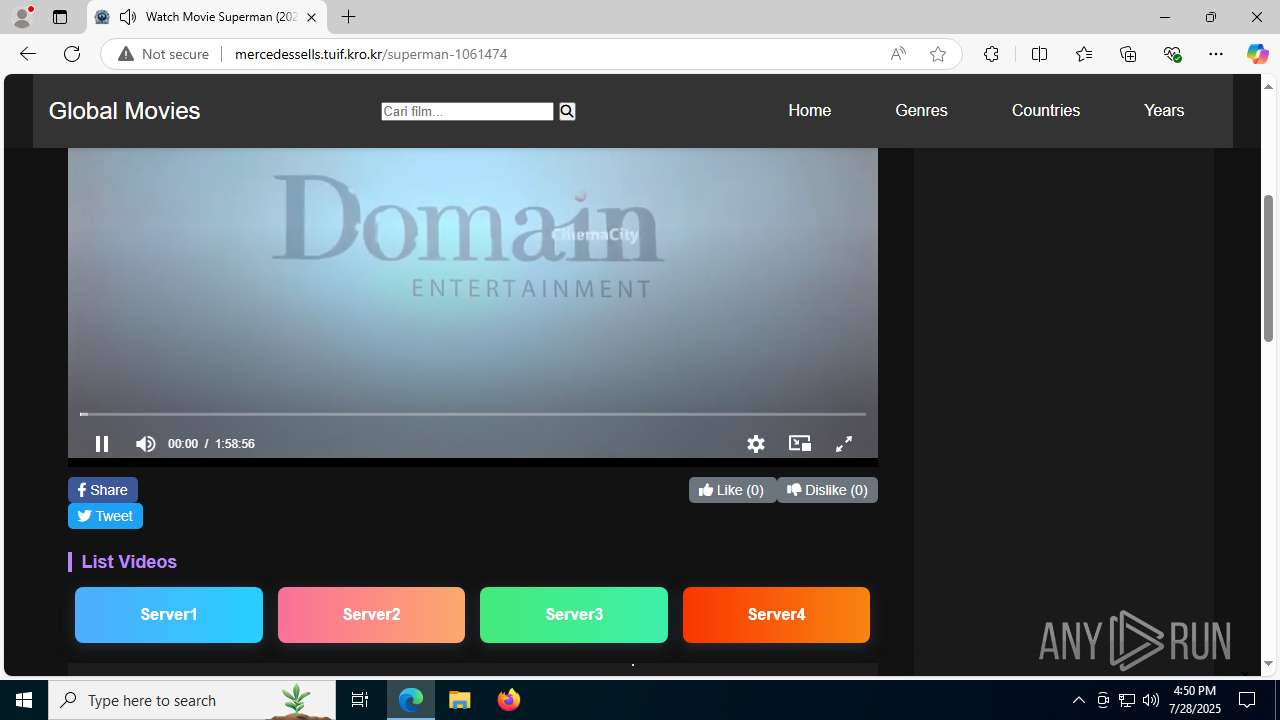Screen dimensions: 1280x720
Task: Select Server2 video source
Action: pos(371,614)
